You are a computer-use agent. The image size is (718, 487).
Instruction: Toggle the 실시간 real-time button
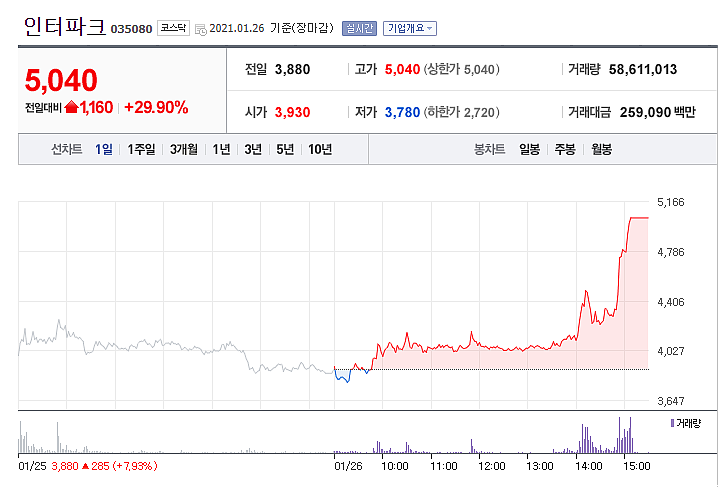pyautogui.click(x=359, y=28)
